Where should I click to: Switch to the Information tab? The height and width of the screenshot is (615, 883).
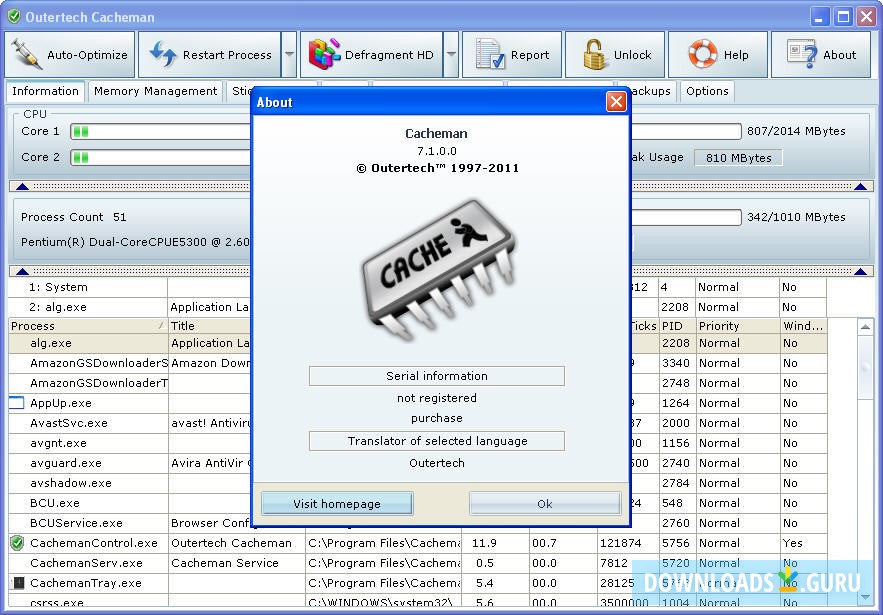pos(45,91)
